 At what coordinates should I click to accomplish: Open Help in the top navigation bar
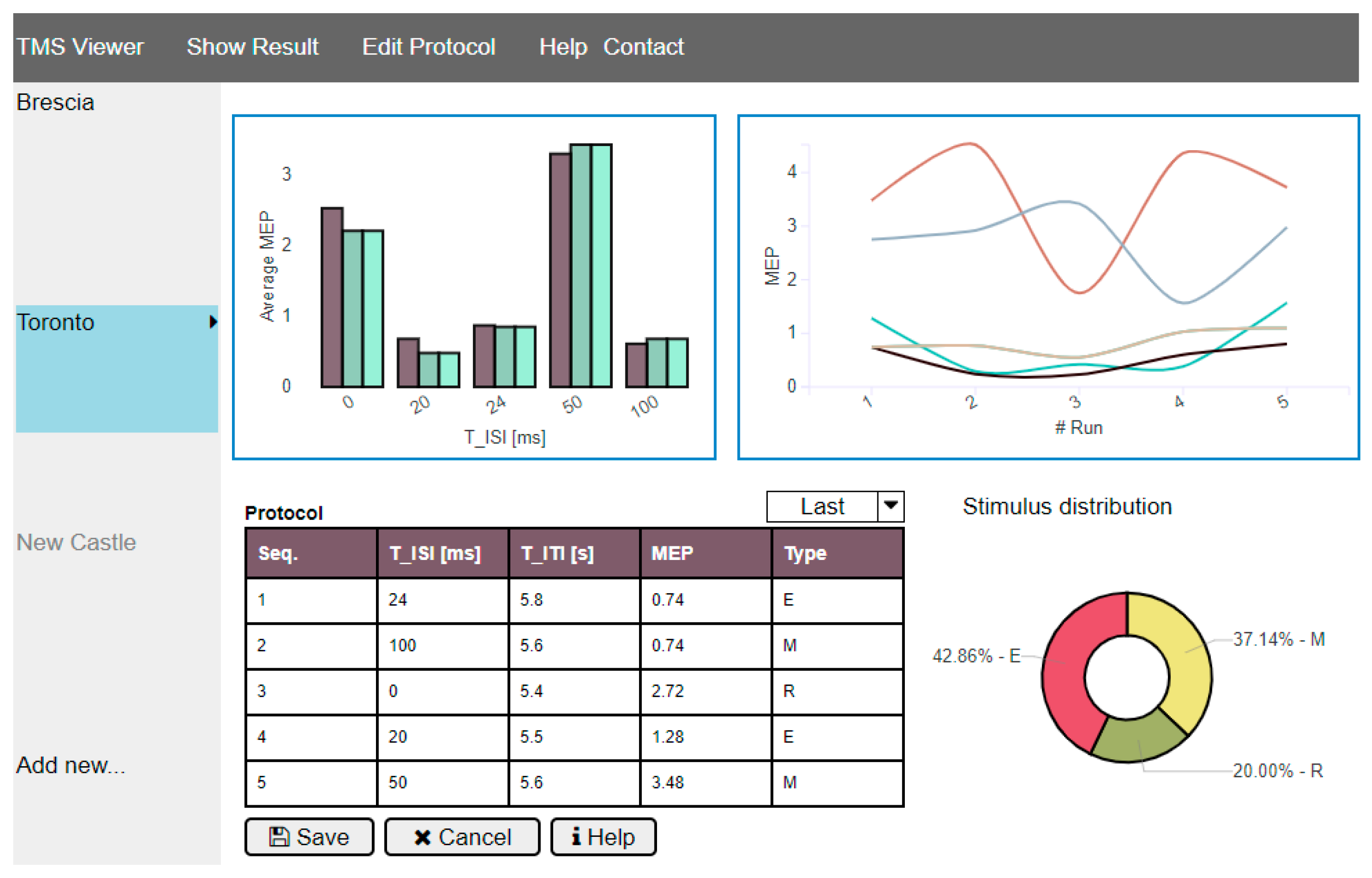(x=563, y=47)
